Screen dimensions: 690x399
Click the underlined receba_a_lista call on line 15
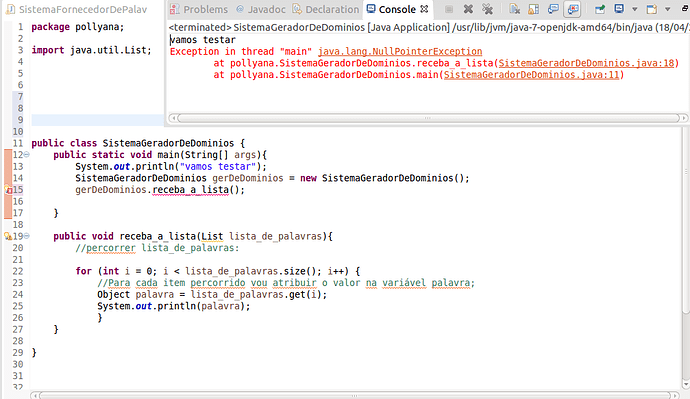(191, 190)
